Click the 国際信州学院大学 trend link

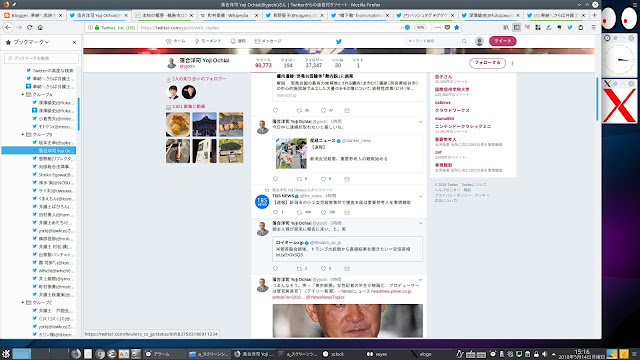(452, 89)
